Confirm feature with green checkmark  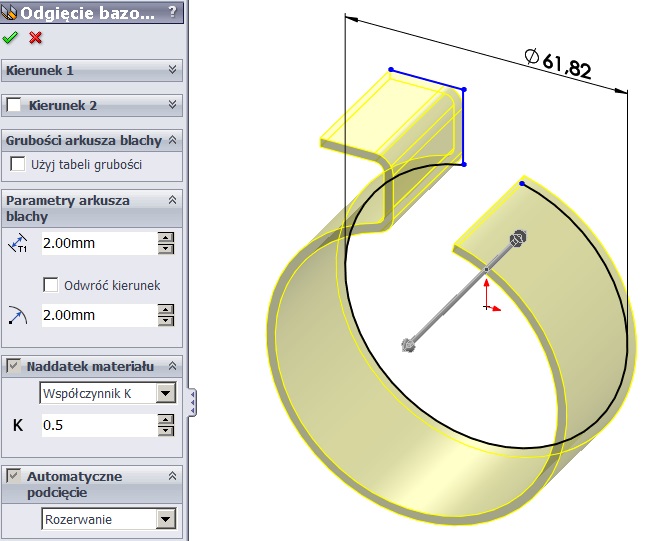(x=11, y=38)
